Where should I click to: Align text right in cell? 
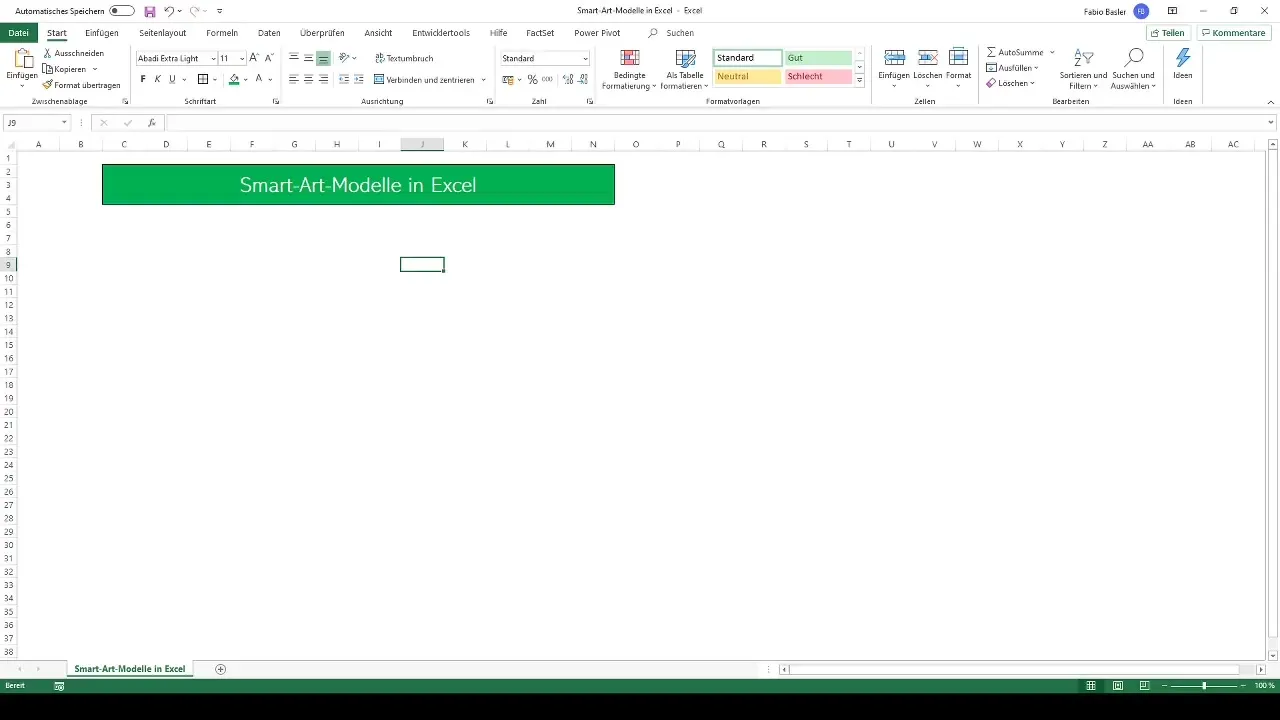tap(323, 79)
